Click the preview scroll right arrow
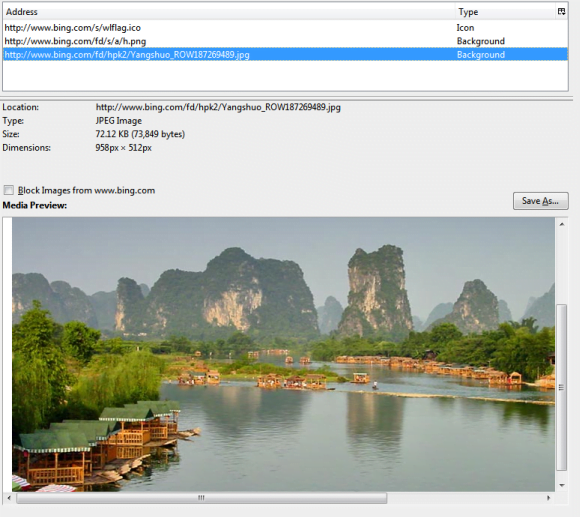This screenshot has height=517, width=580. point(549,498)
